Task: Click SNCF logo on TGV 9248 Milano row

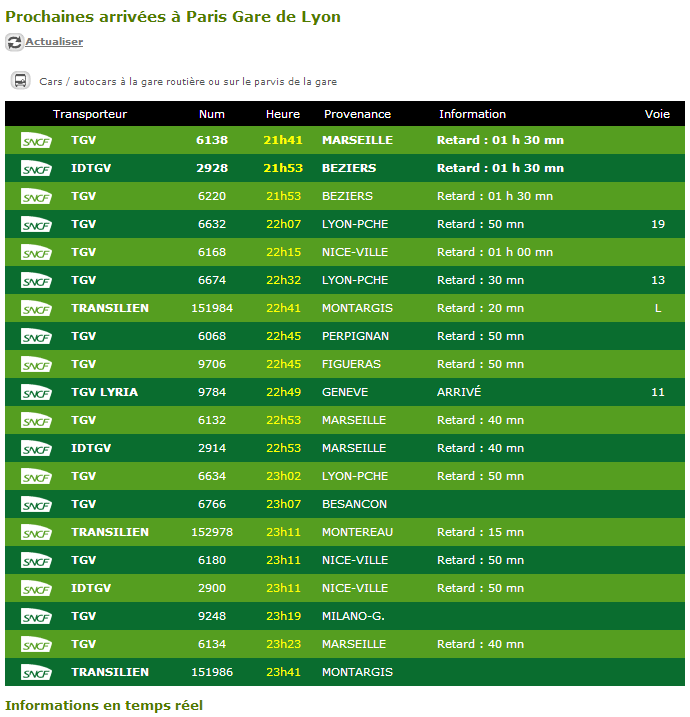Action: pos(36,617)
